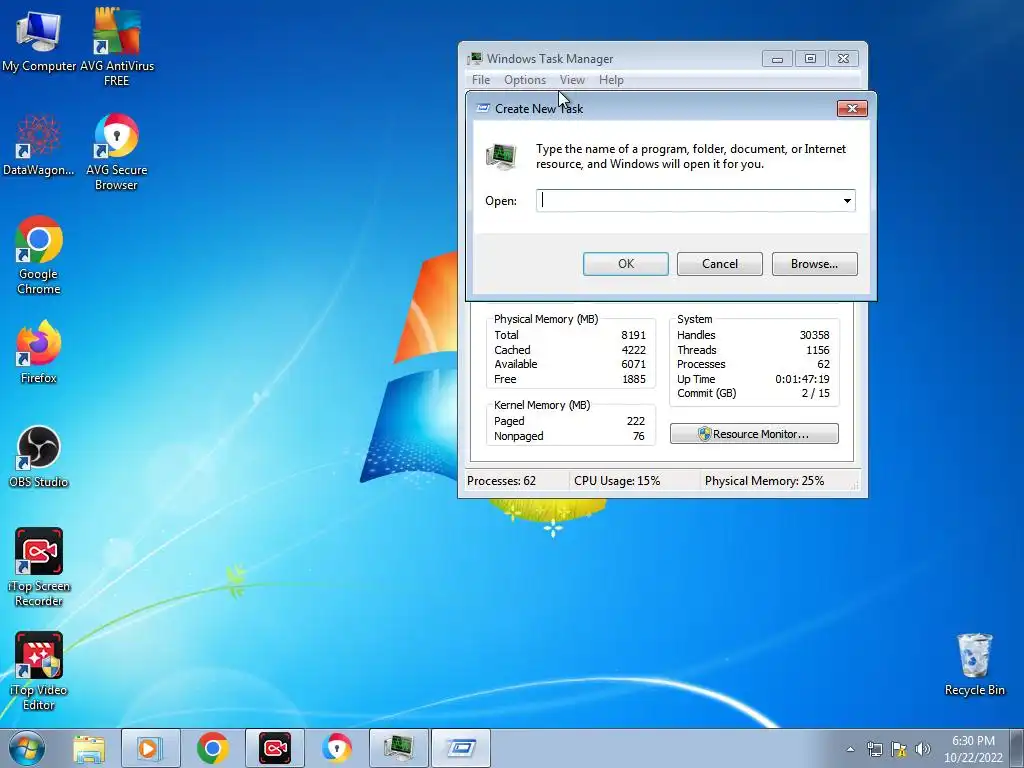
Task: Click Processes: 62 in status bar
Action: coord(502,481)
